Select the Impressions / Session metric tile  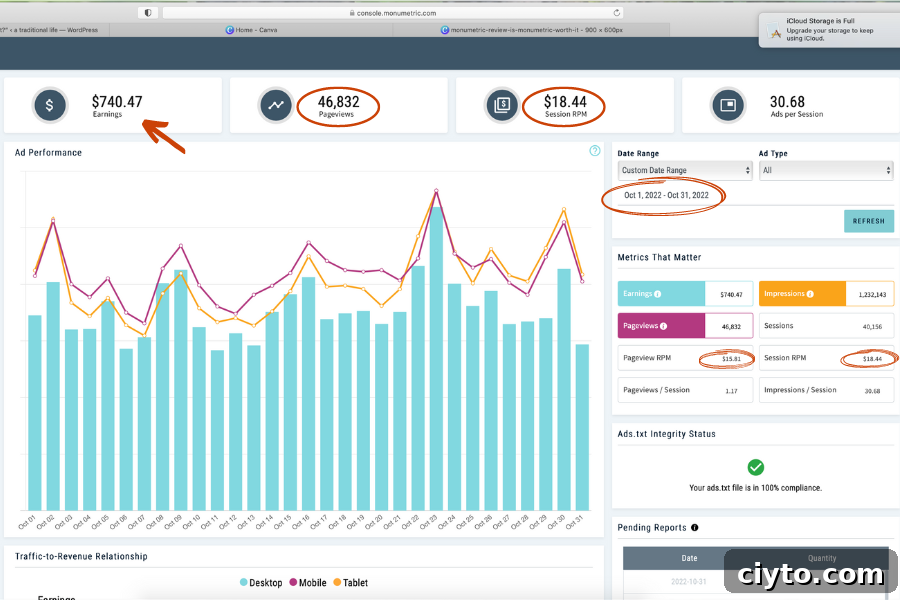pos(826,390)
